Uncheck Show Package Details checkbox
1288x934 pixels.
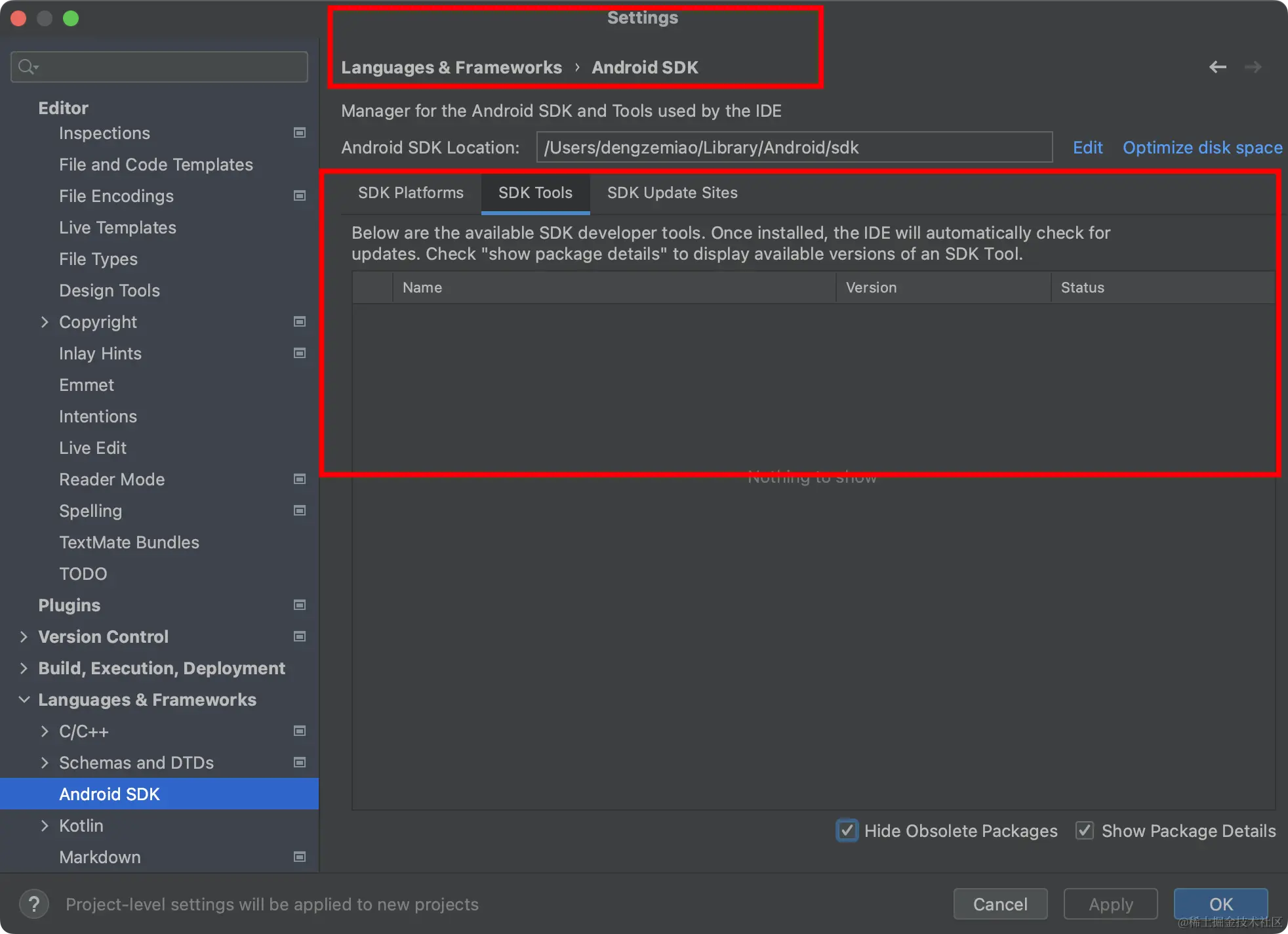coord(1084,830)
